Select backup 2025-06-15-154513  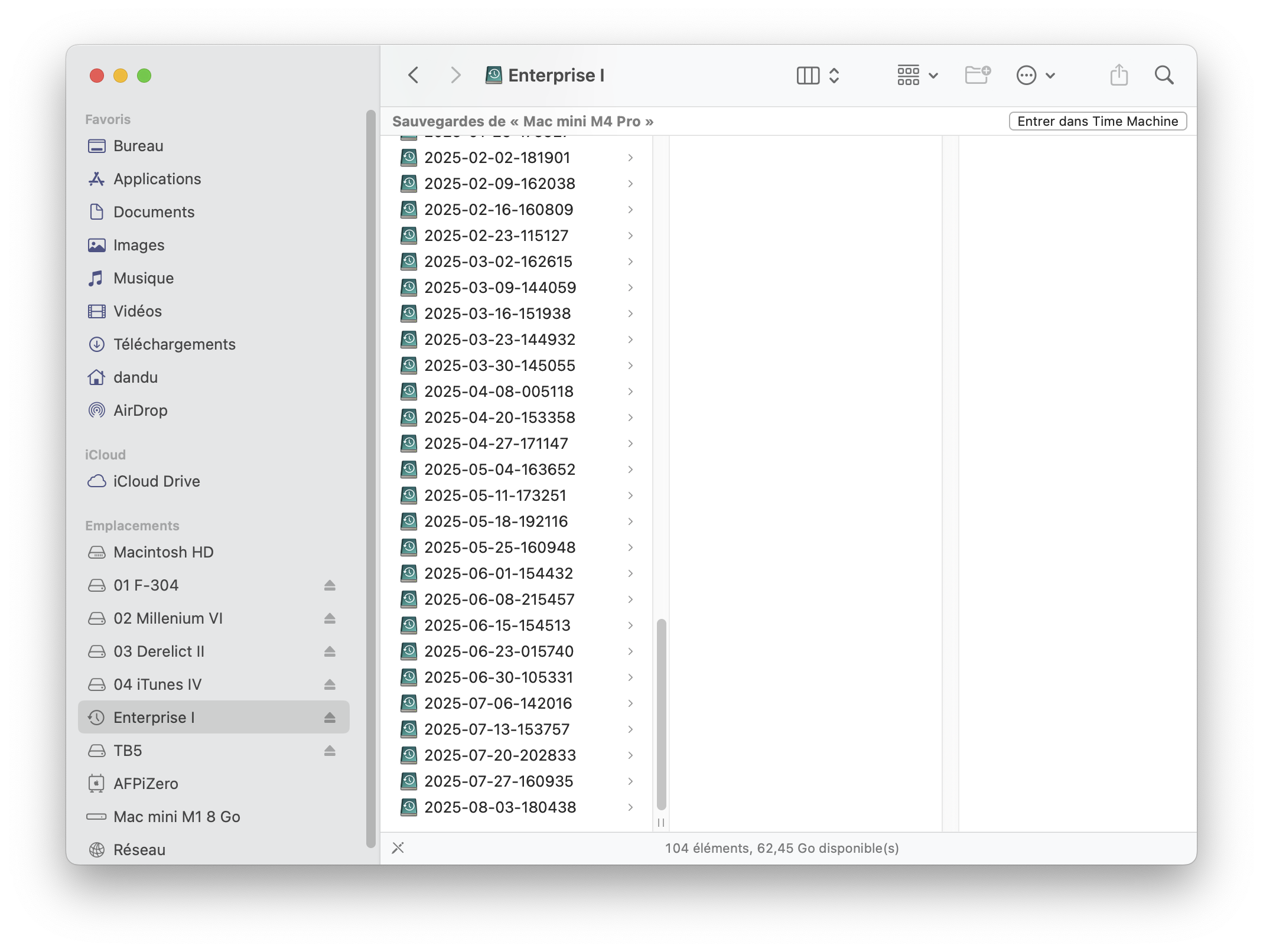pyautogui.click(x=517, y=625)
